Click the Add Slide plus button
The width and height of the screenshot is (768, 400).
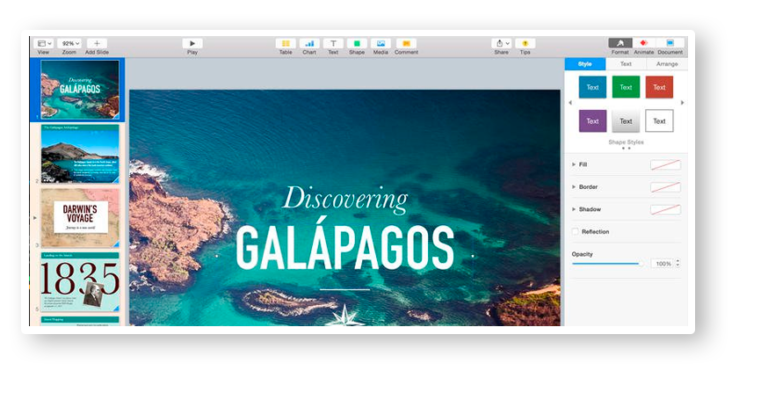point(97,43)
